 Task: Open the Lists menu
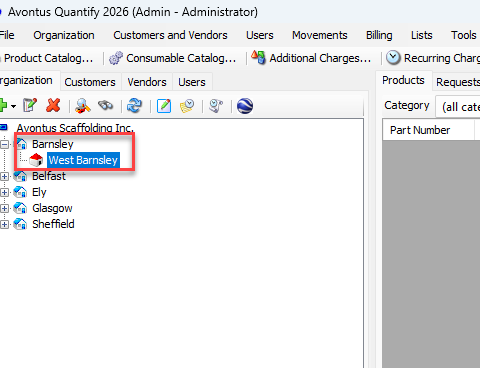tap(422, 35)
